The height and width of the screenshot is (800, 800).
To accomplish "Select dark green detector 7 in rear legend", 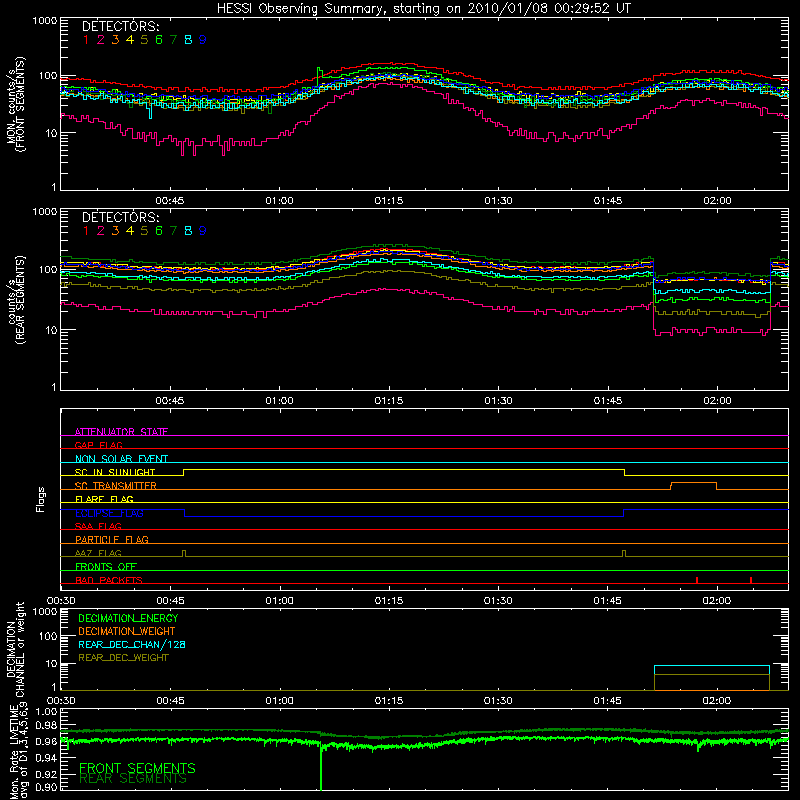I will coord(173,231).
